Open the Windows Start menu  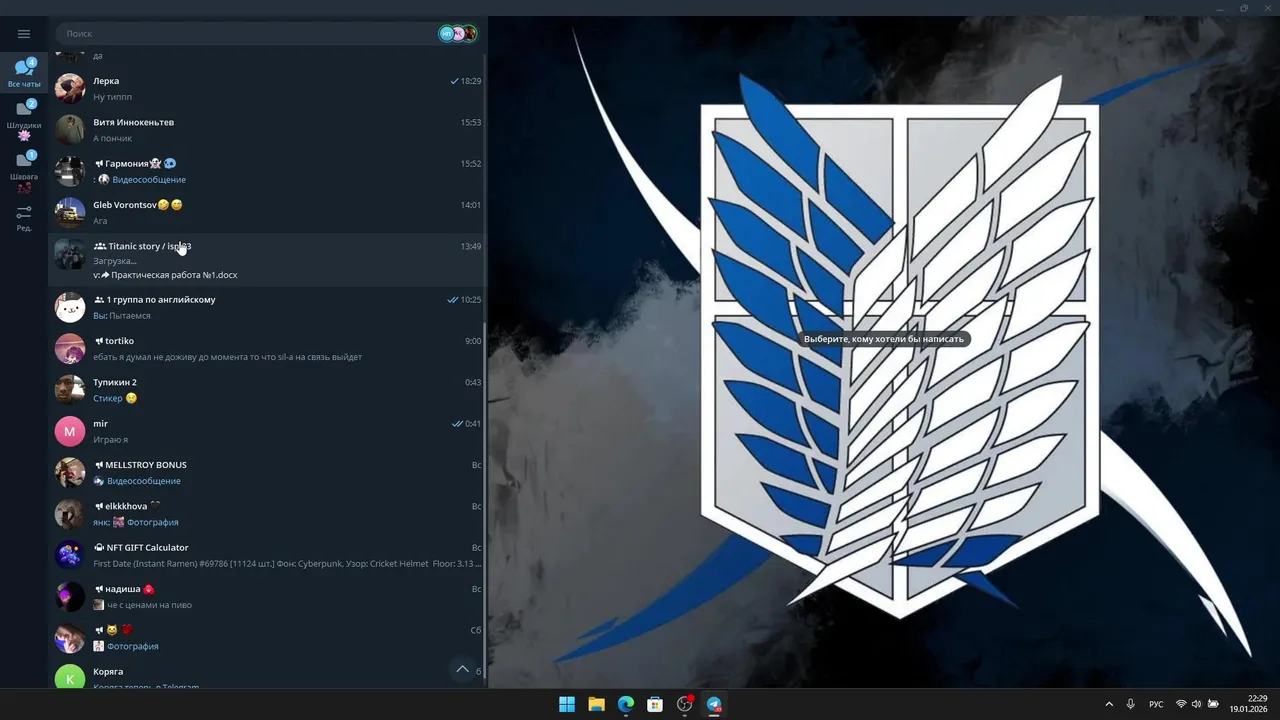click(567, 704)
